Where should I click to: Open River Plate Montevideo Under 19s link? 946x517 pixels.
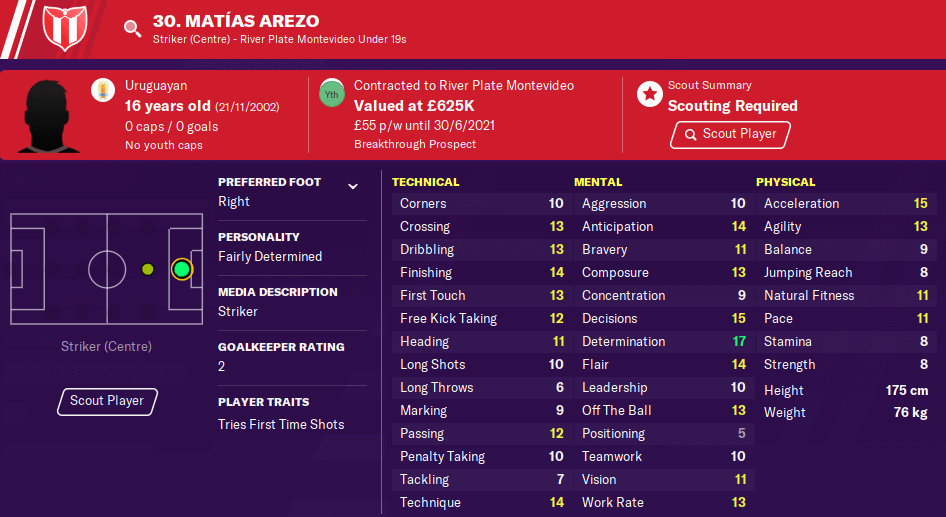coord(323,39)
